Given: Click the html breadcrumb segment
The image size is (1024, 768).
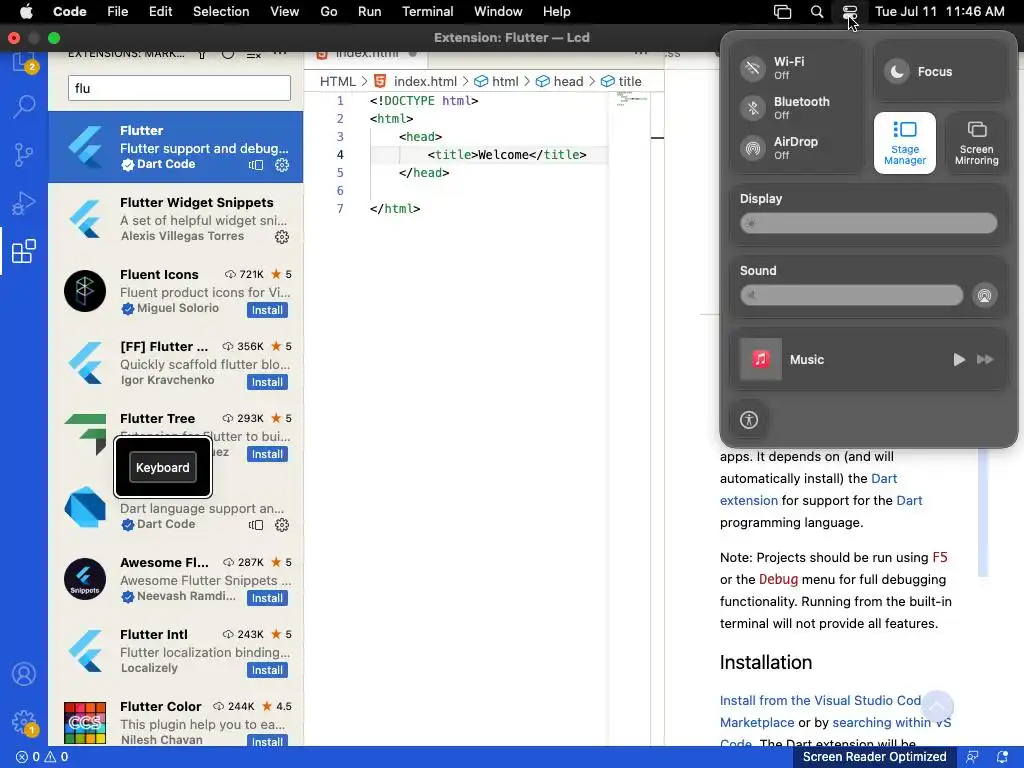Looking at the screenshot, I should 496,82.
